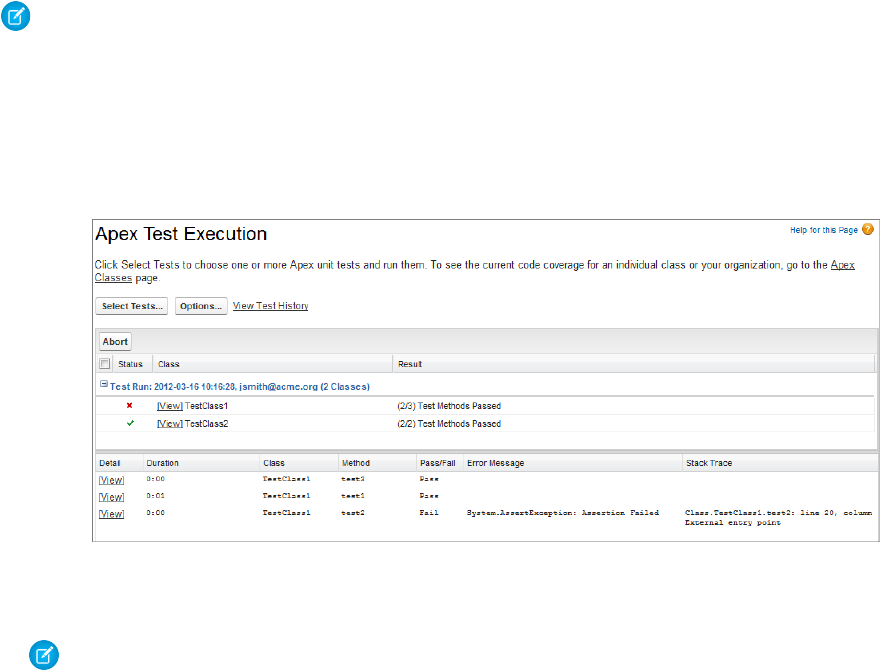Click the Pass/Fail column header

point(438,463)
